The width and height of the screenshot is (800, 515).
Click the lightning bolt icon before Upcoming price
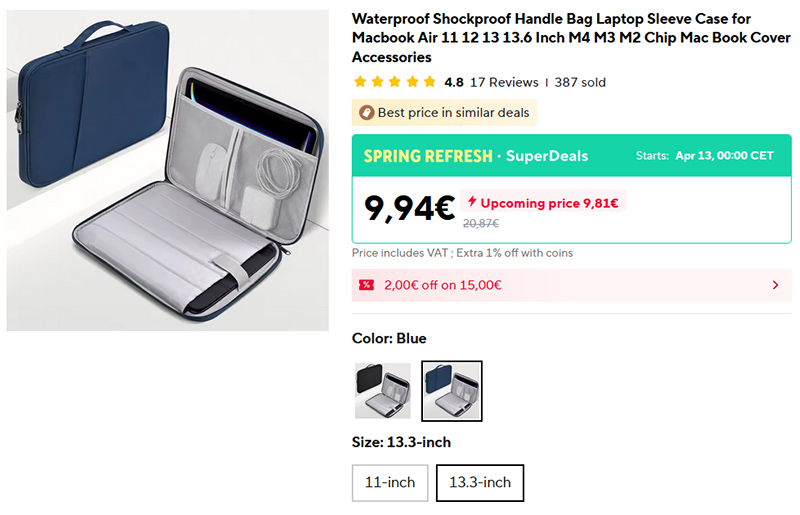tap(472, 202)
